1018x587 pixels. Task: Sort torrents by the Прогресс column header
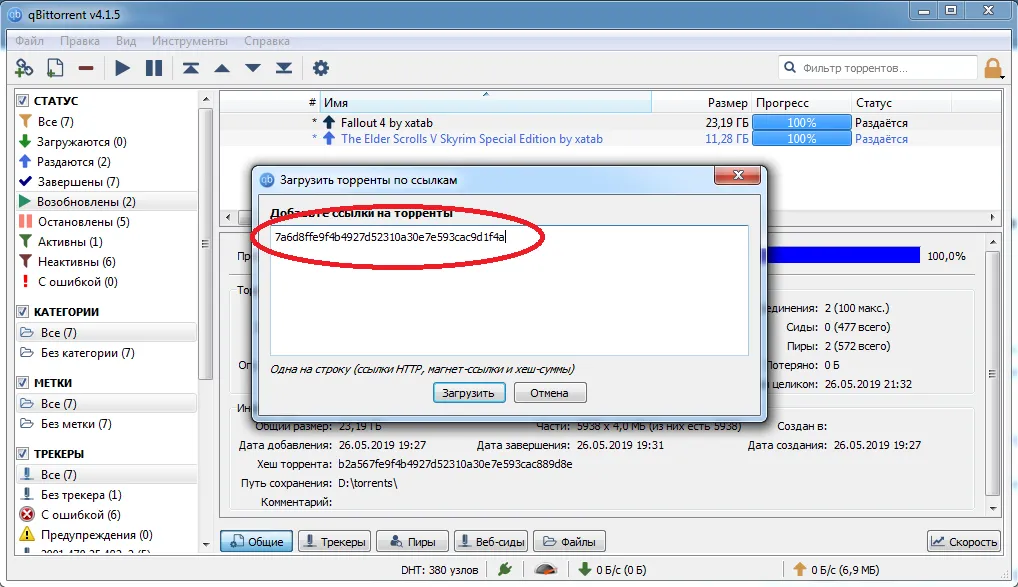801,103
